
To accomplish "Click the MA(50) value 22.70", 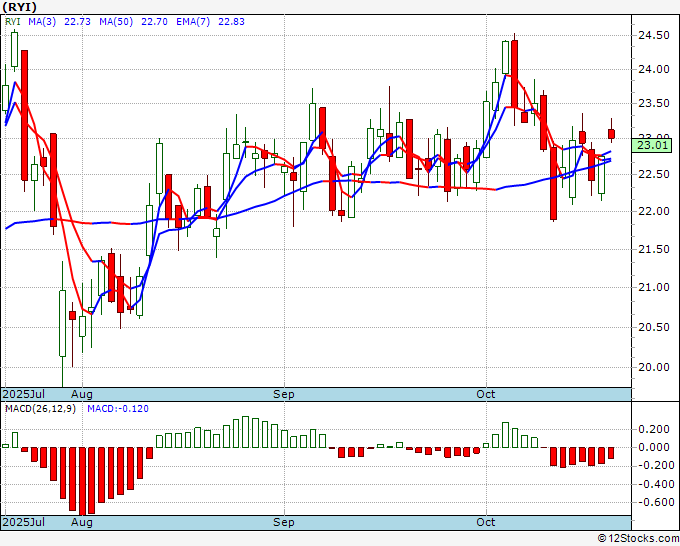I will click(x=154, y=22).
